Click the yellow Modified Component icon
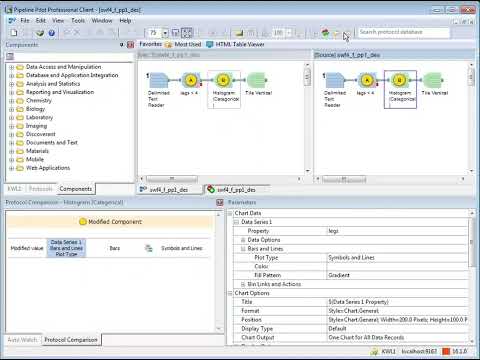This screenshot has width=480, height=360. [x=83, y=222]
